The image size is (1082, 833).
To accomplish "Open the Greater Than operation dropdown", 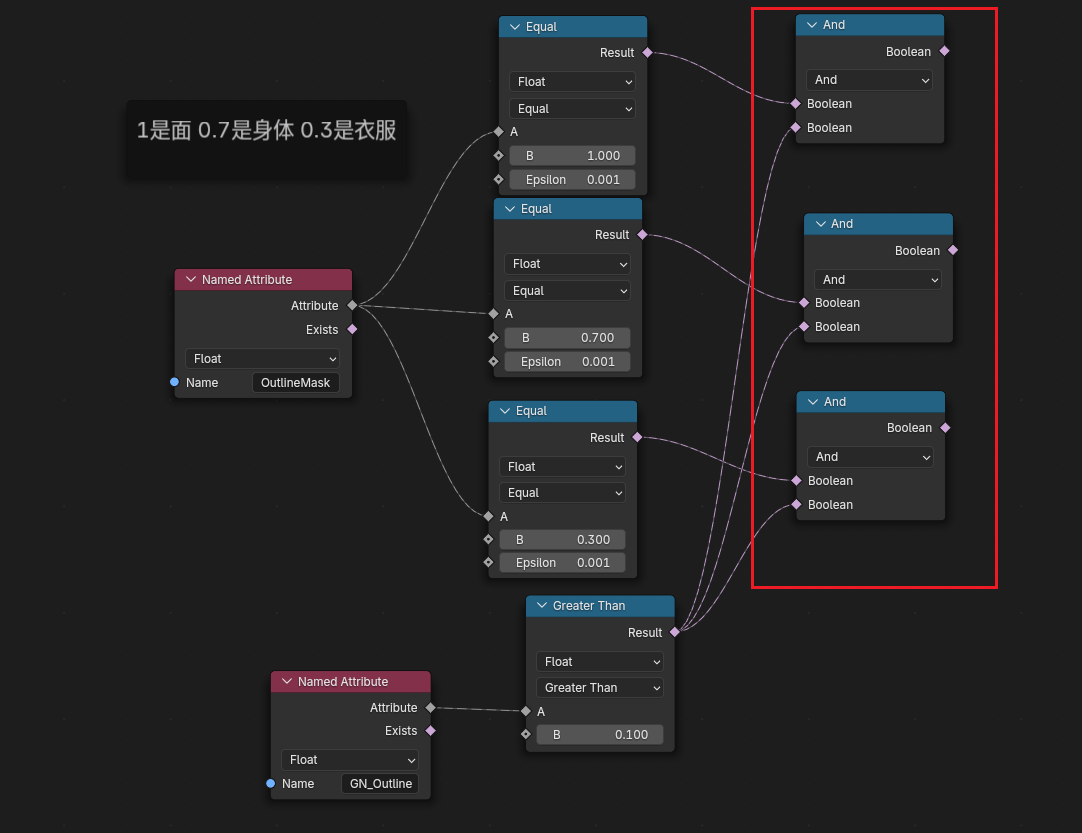I will [x=600, y=688].
